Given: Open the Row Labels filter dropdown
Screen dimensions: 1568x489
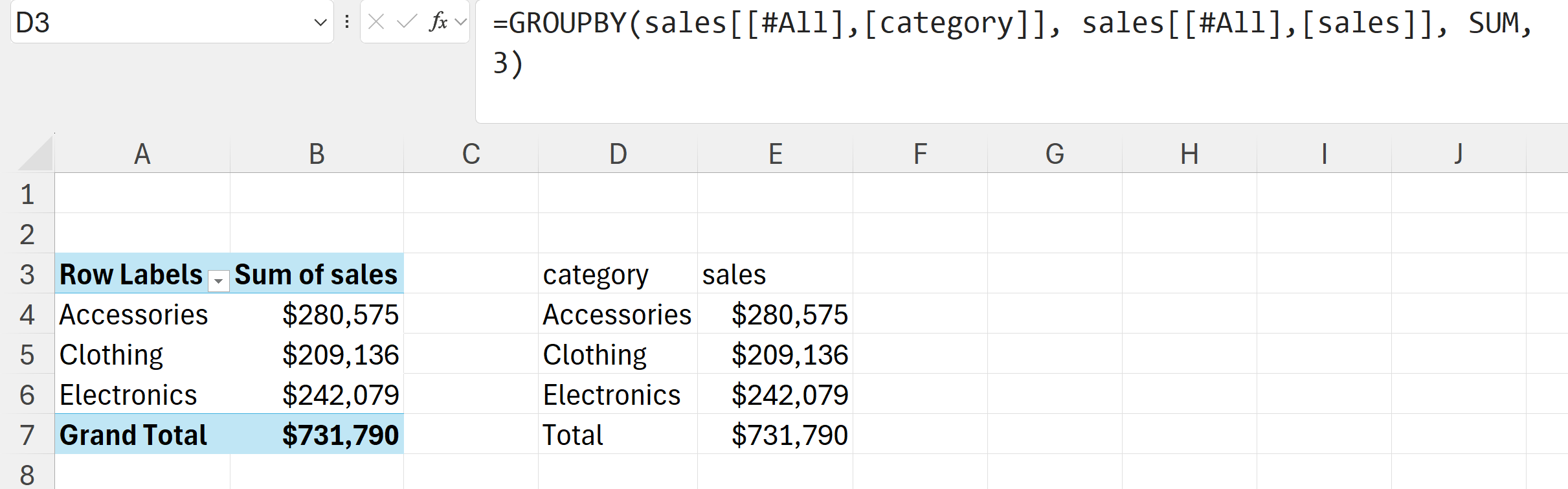Looking at the screenshot, I should (219, 281).
